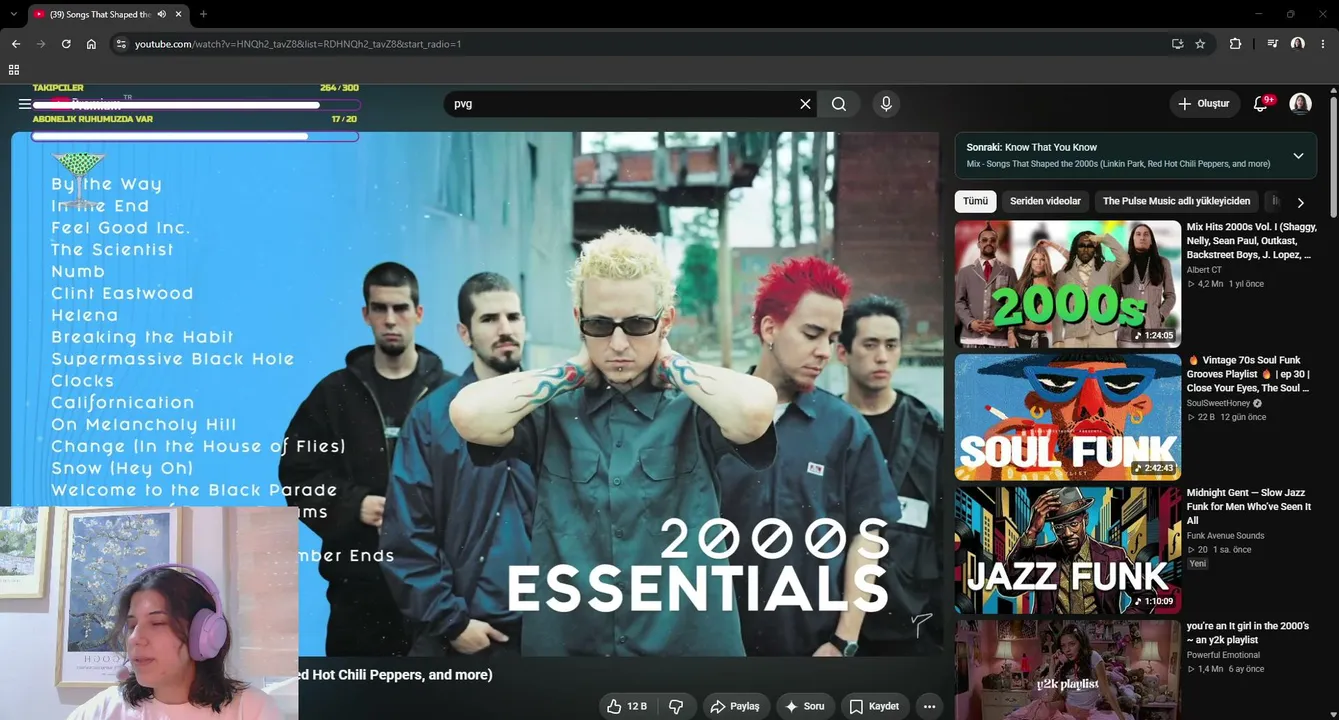
Task: Visit the Powerful Emotional channel
Action: [1225, 655]
